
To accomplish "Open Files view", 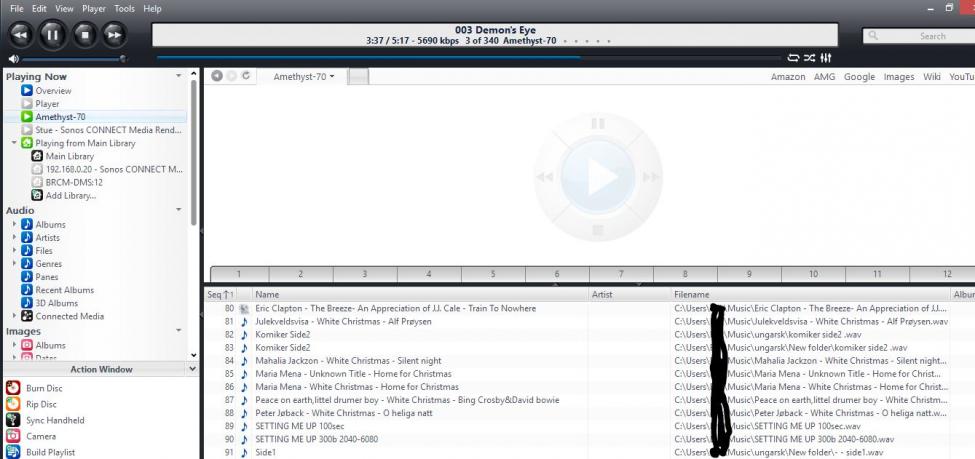I will click(x=44, y=251).
